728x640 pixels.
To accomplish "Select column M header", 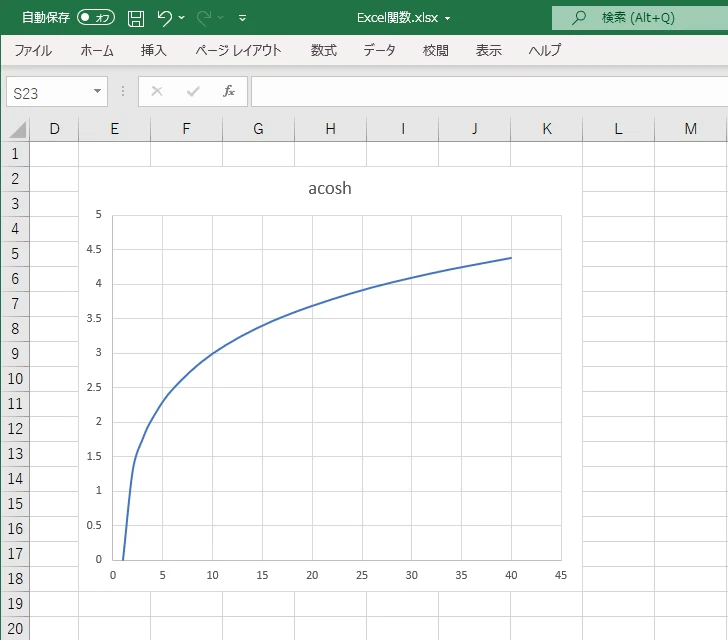I will (x=690, y=129).
